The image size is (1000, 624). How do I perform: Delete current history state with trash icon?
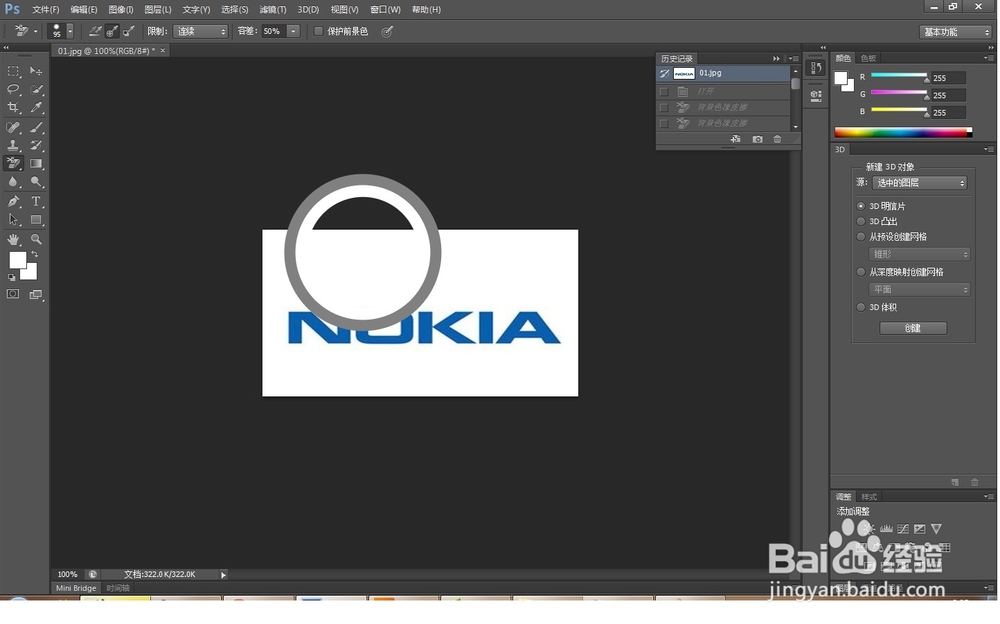click(x=777, y=139)
